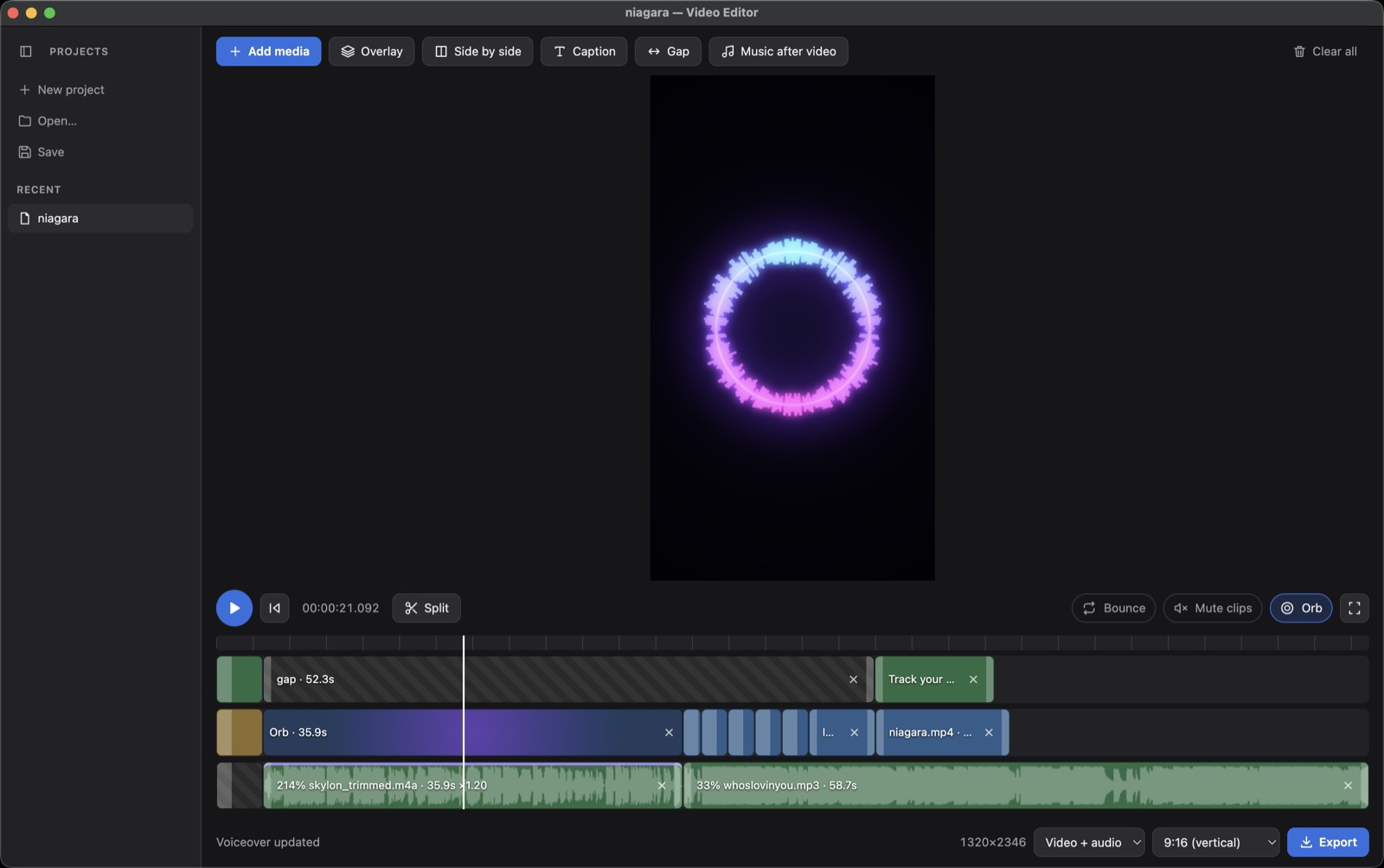
Task: Click the green caption track header
Action: click(x=239, y=680)
